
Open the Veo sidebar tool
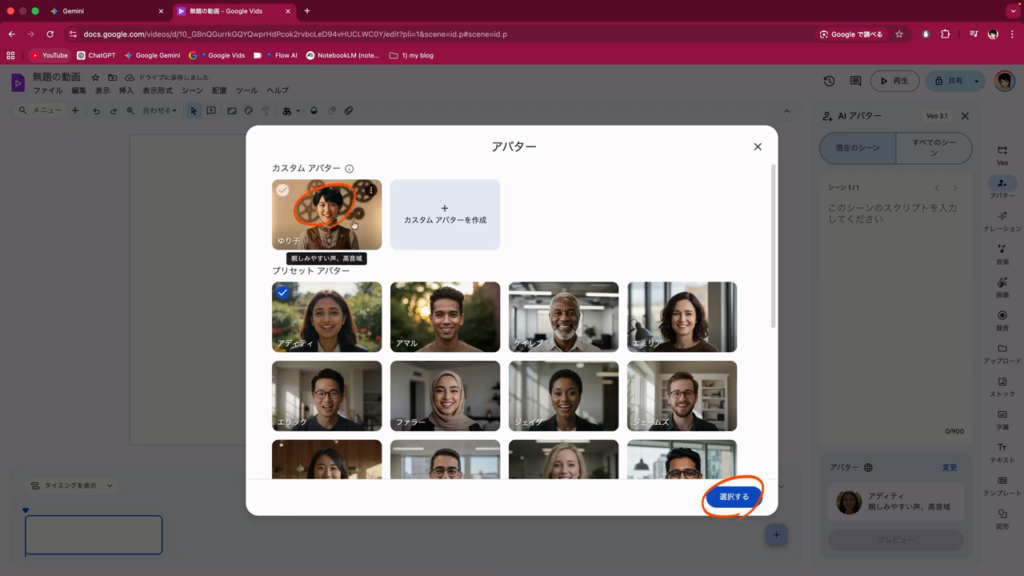click(x=1002, y=154)
